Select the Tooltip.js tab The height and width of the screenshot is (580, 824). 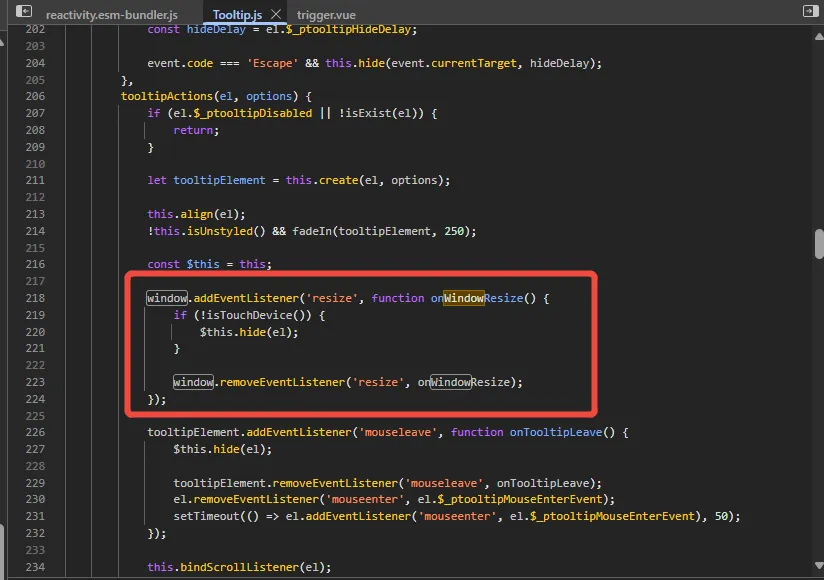237,15
